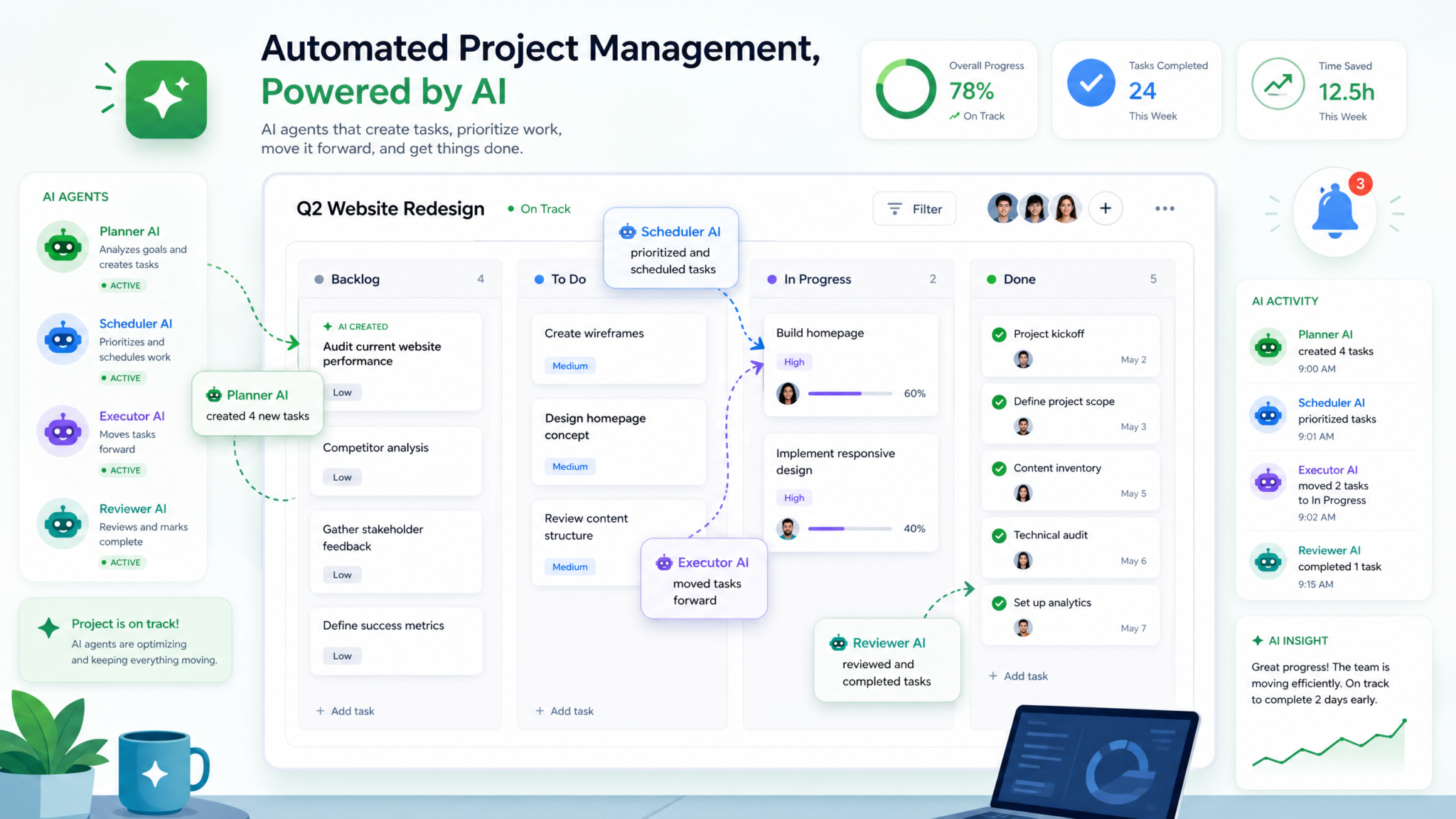
Task: Click the green sparkle app logo
Action: (166, 99)
